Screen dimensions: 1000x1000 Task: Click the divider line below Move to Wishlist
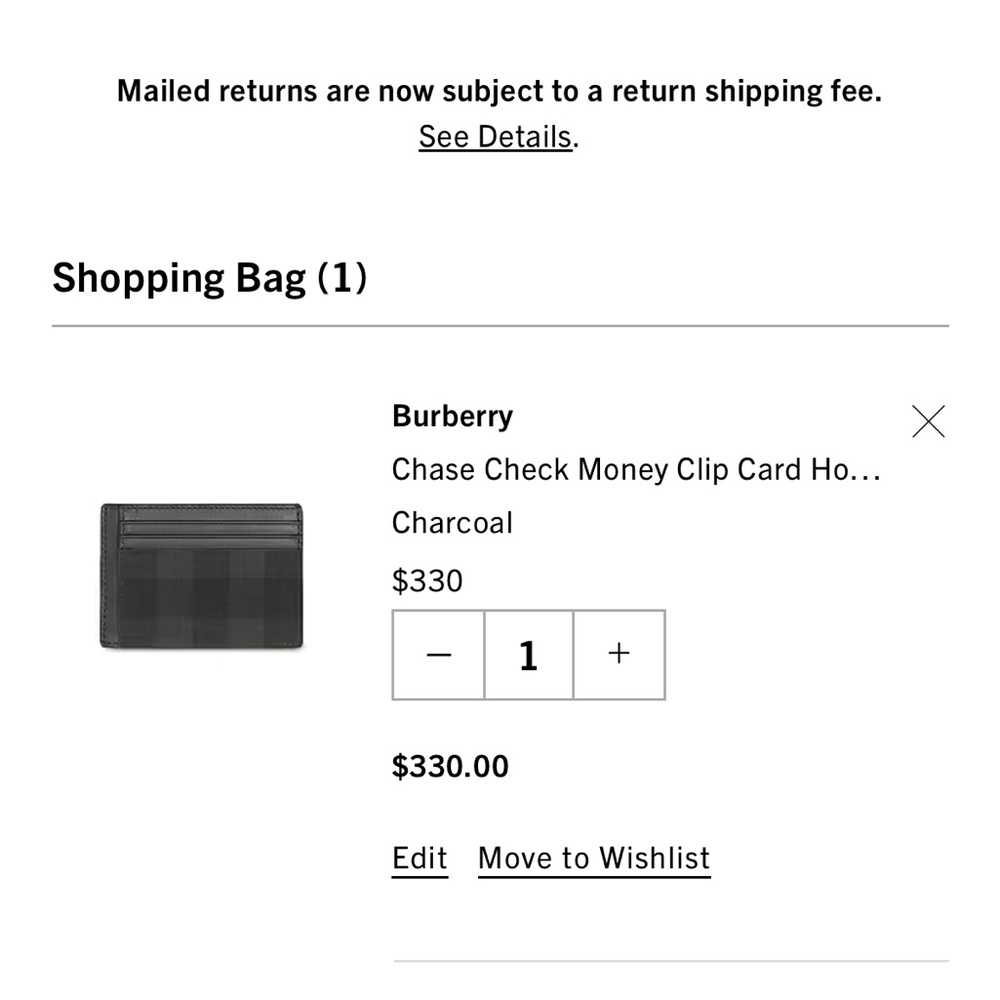pyautogui.click(x=670, y=961)
